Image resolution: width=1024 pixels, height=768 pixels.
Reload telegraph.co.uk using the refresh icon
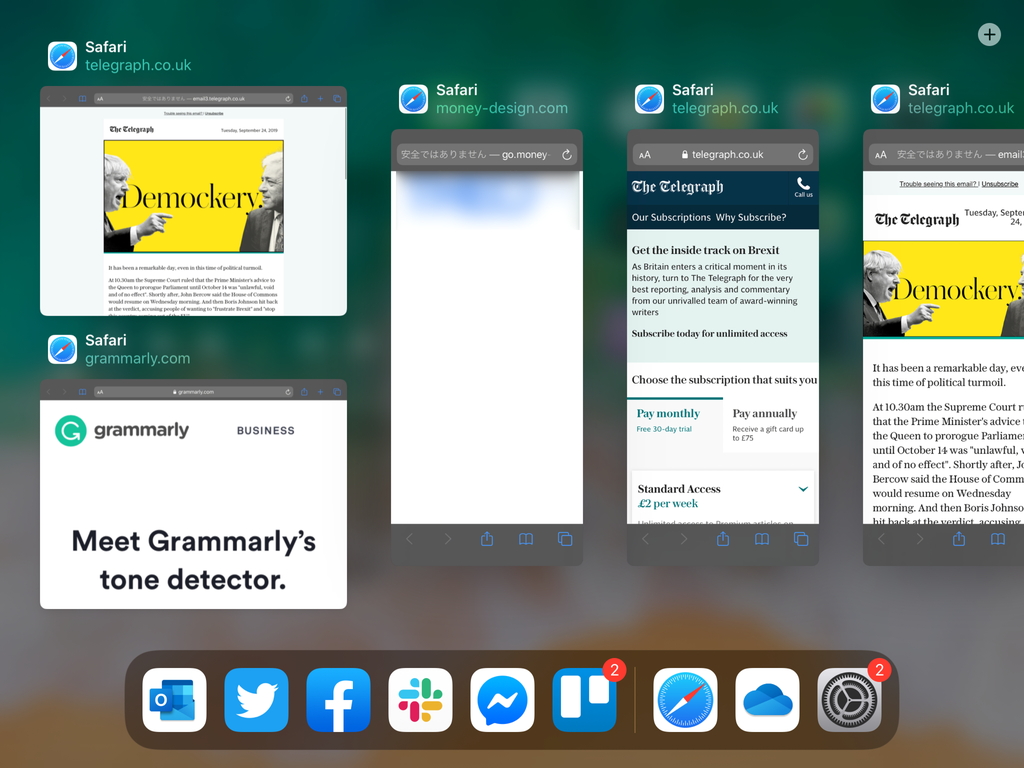tap(801, 154)
